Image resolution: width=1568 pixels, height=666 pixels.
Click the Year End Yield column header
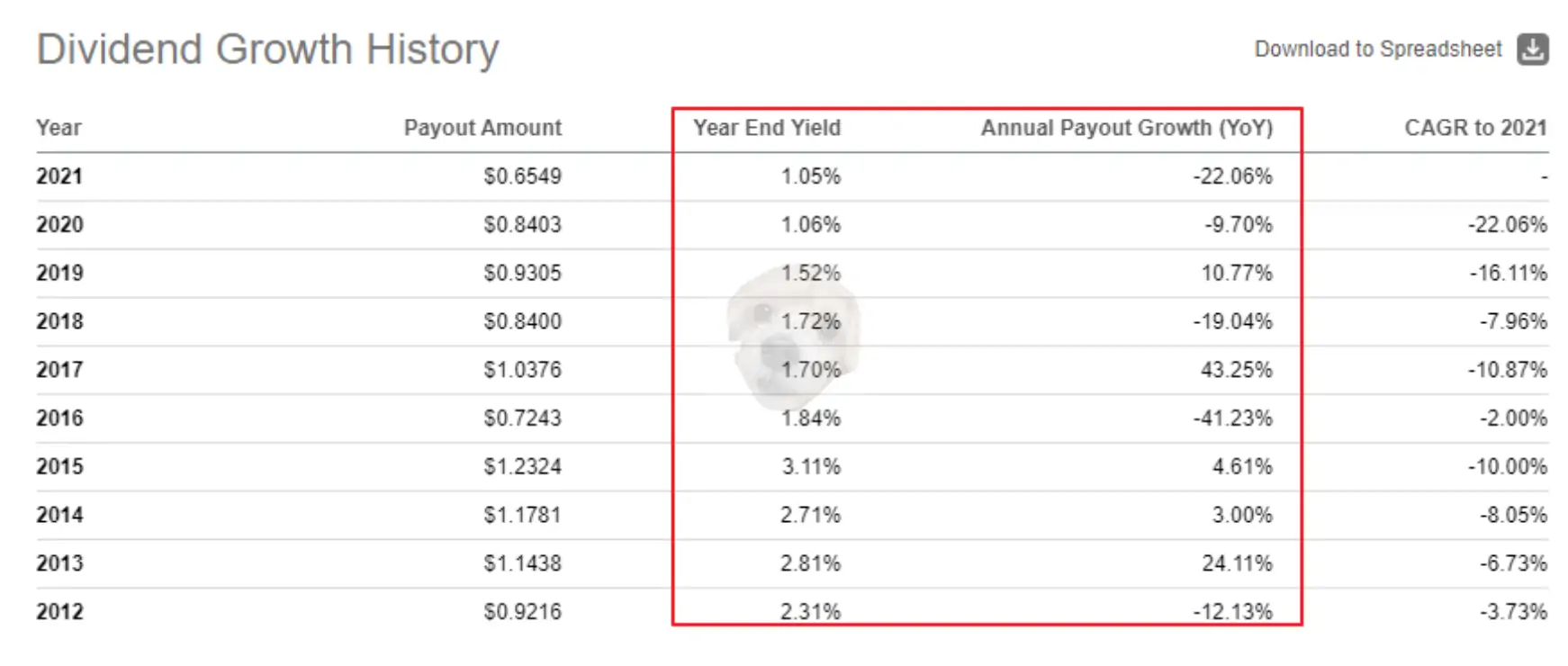[x=764, y=128]
